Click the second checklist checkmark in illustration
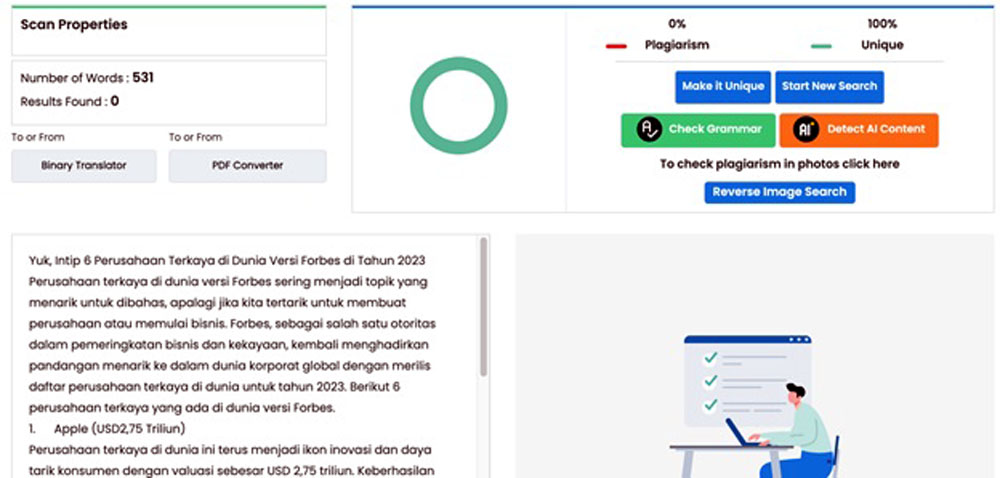This screenshot has width=1000, height=478. tap(710, 381)
